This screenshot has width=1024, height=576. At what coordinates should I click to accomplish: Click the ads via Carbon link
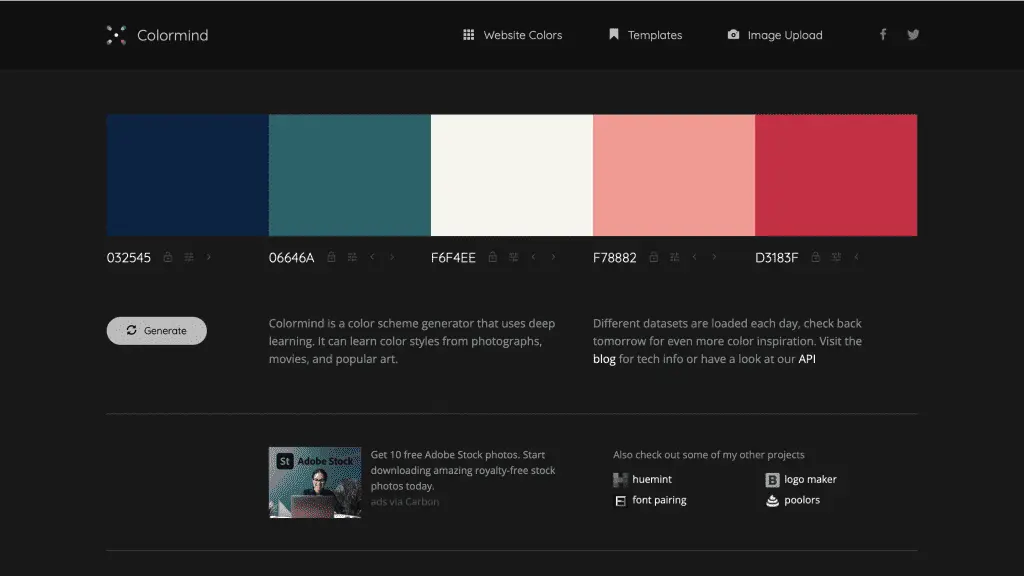click(405, 502)
